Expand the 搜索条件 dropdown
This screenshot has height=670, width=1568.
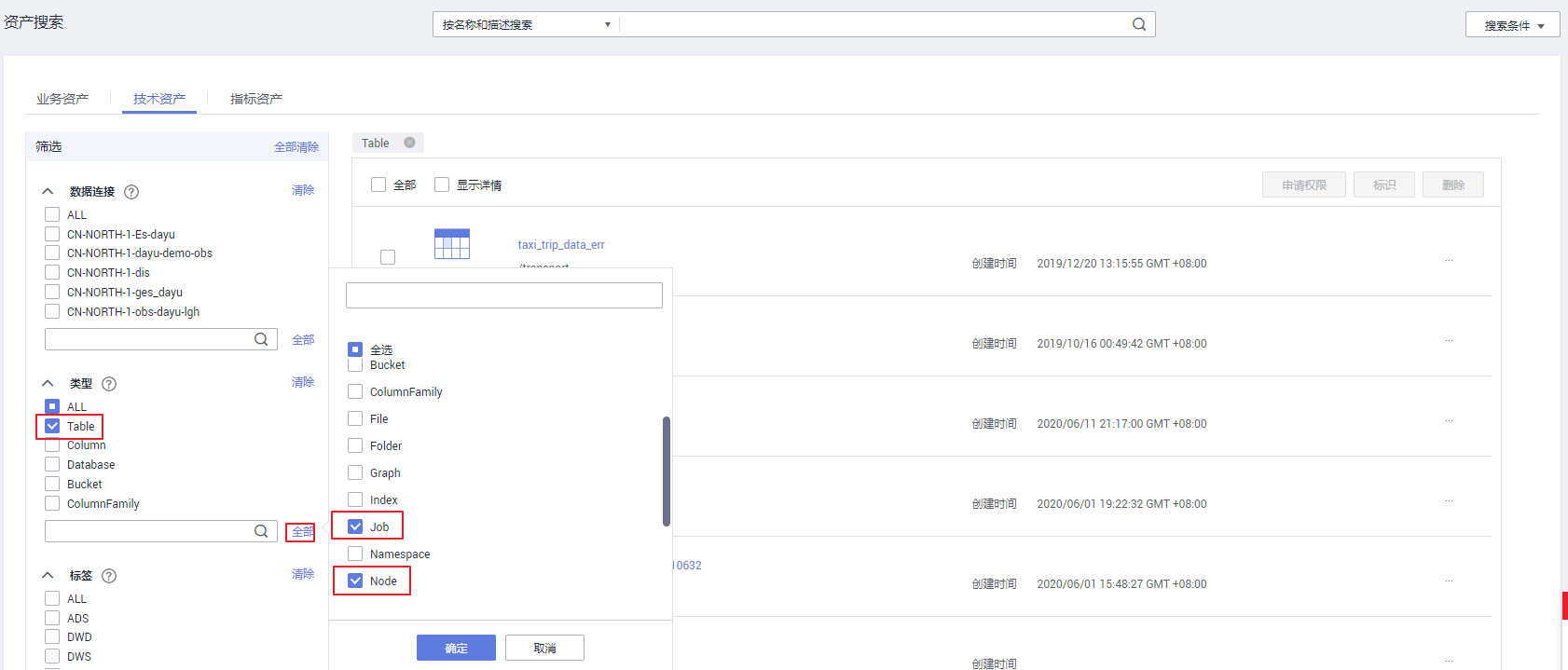(1514, 25)
